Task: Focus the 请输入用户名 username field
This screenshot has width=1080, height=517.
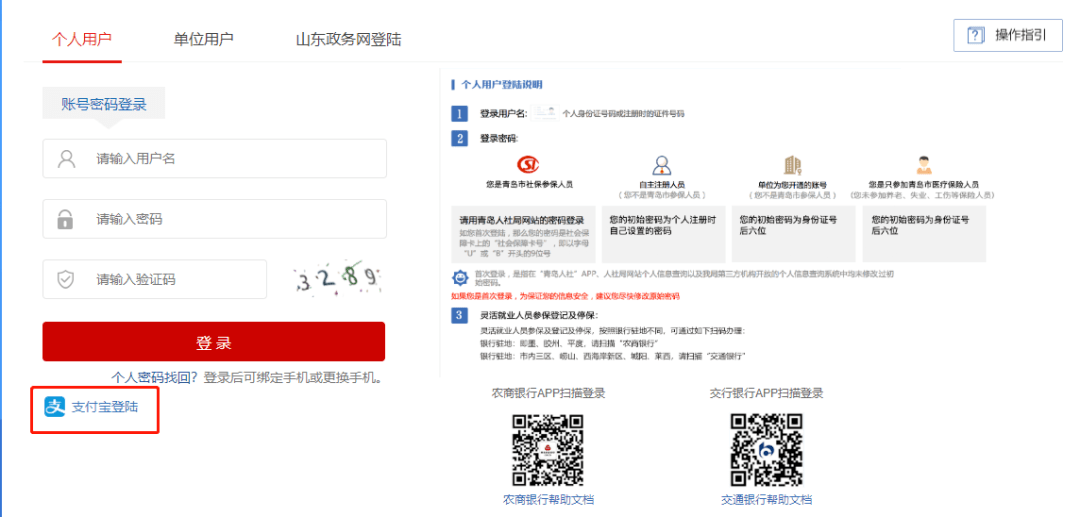Action: 214,159
